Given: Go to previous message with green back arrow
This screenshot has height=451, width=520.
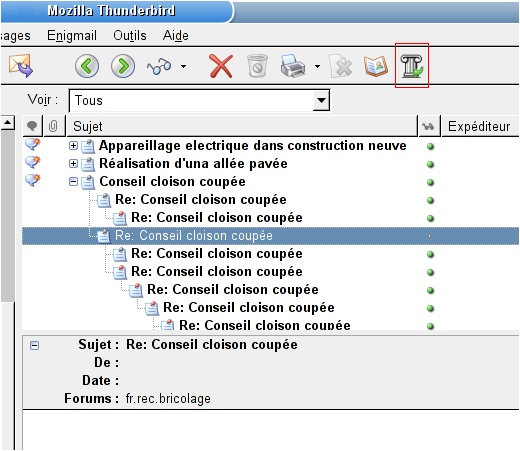Looking at the screenshot, I should (87, 66).
